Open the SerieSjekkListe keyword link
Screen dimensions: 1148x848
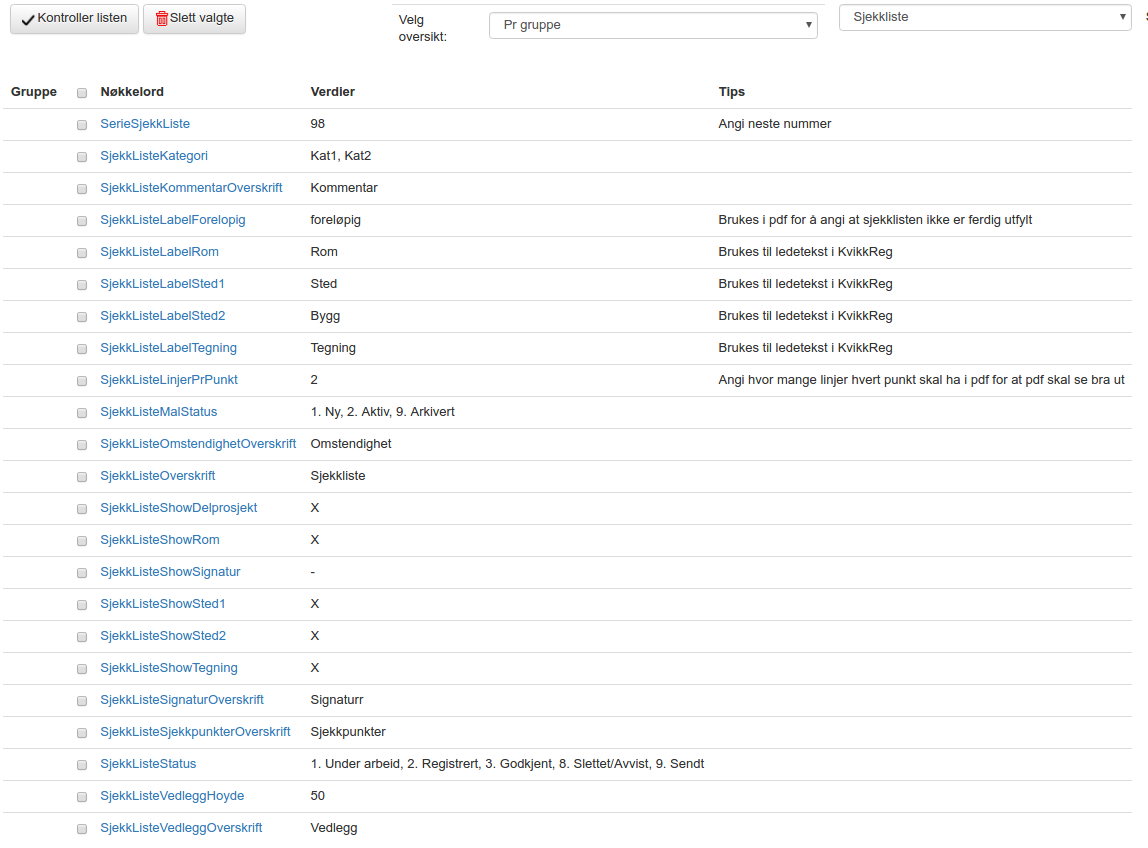145,124
